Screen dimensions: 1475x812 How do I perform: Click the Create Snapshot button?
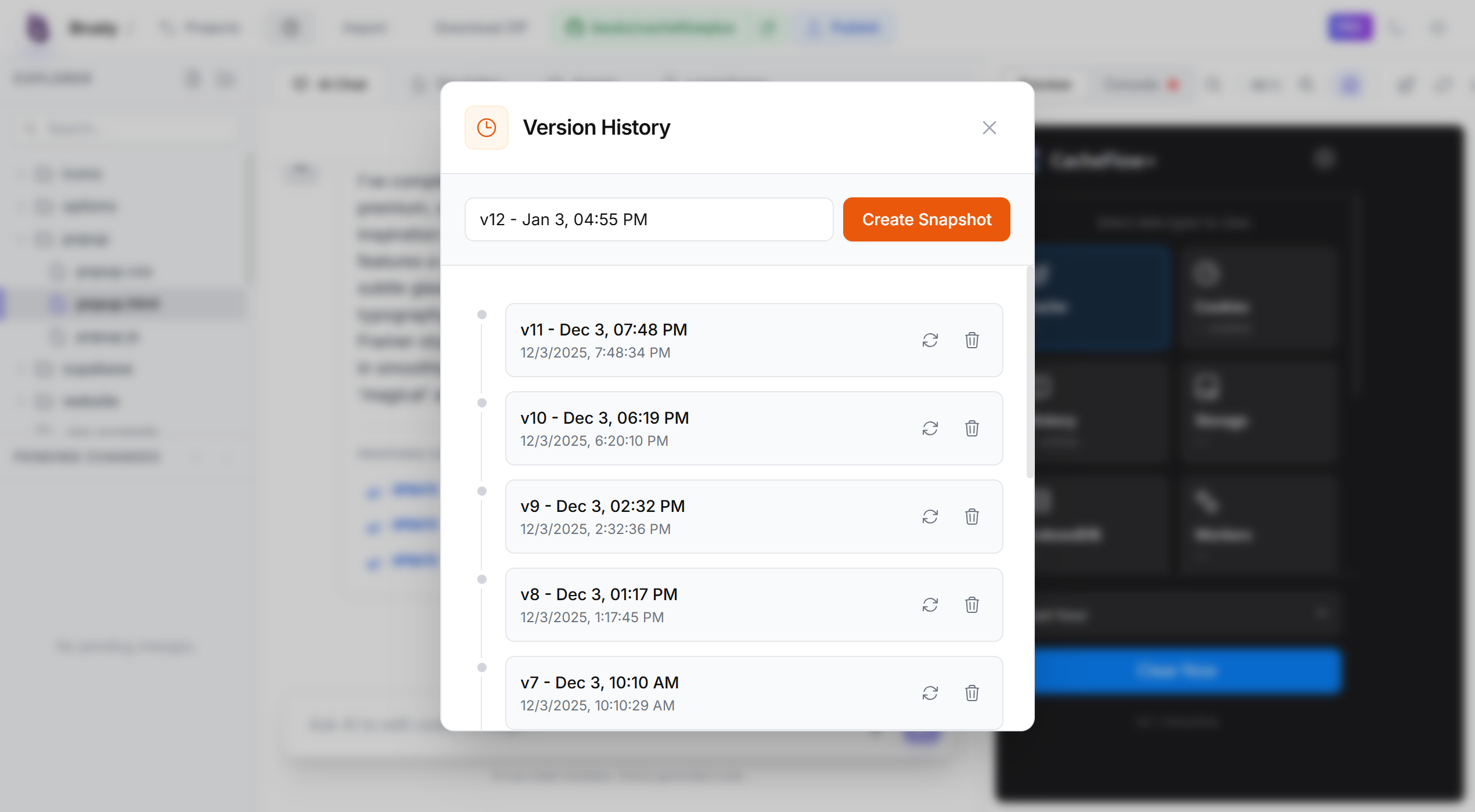[x=926, y=219]
